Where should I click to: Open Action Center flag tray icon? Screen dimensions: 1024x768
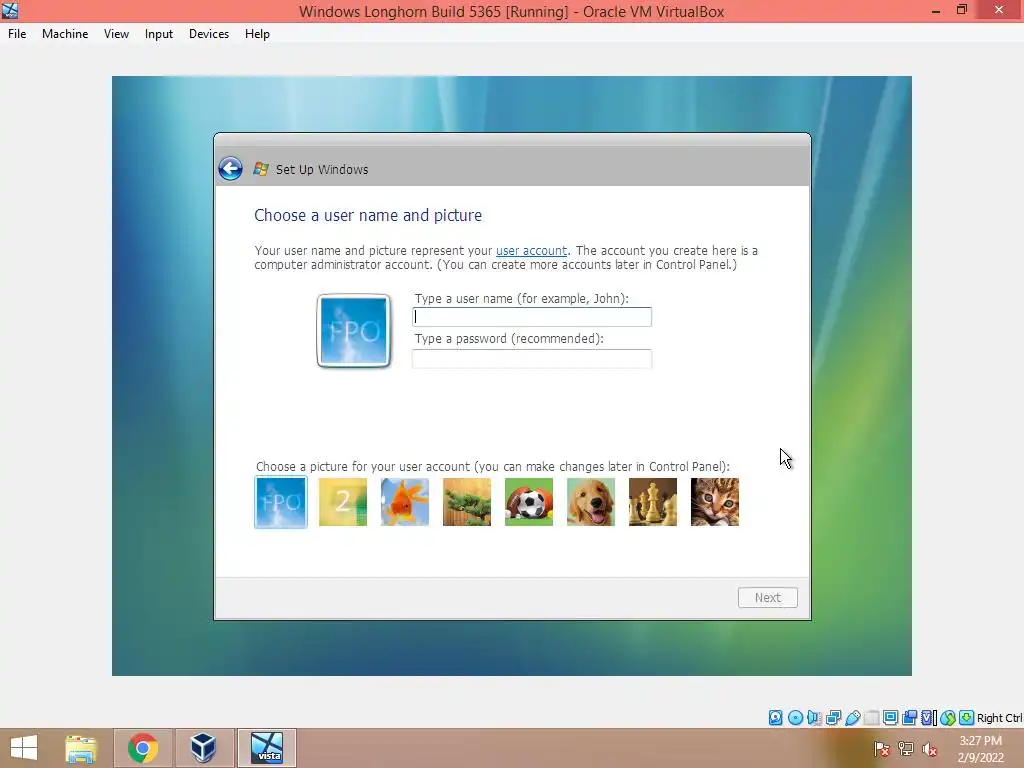point(881,749)
